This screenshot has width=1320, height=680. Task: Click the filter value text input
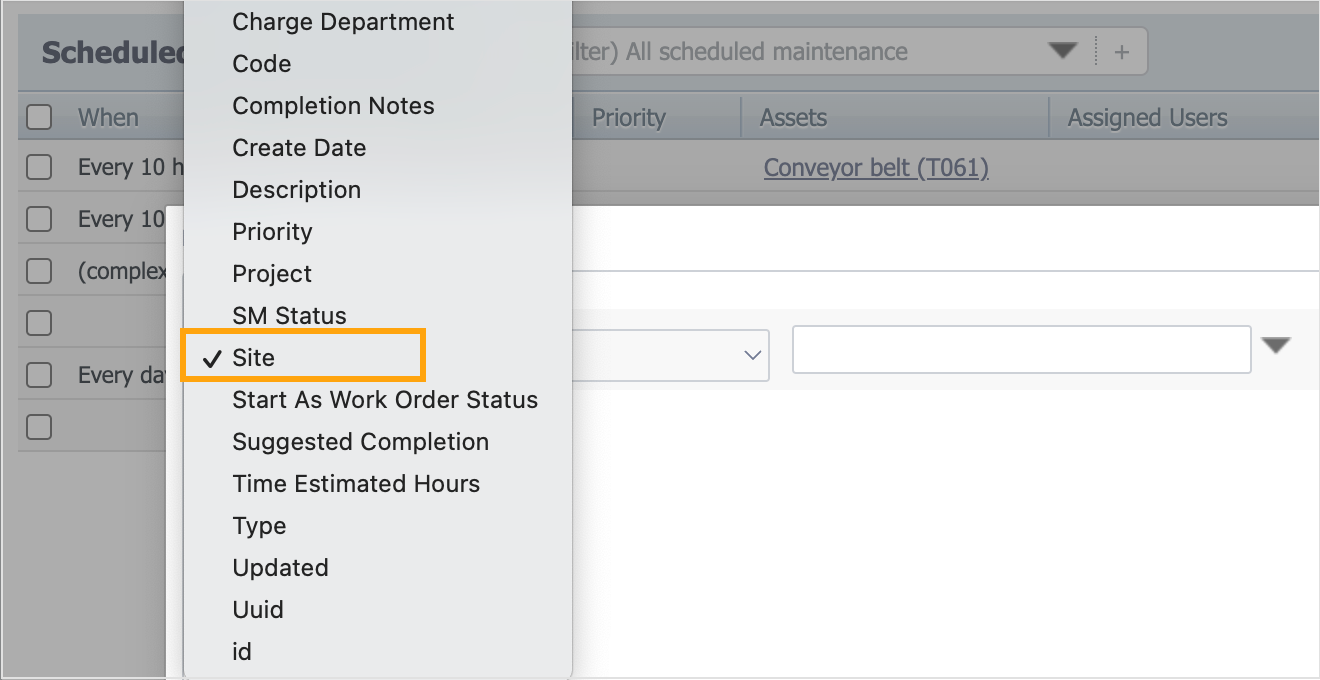click(1020, 350)
